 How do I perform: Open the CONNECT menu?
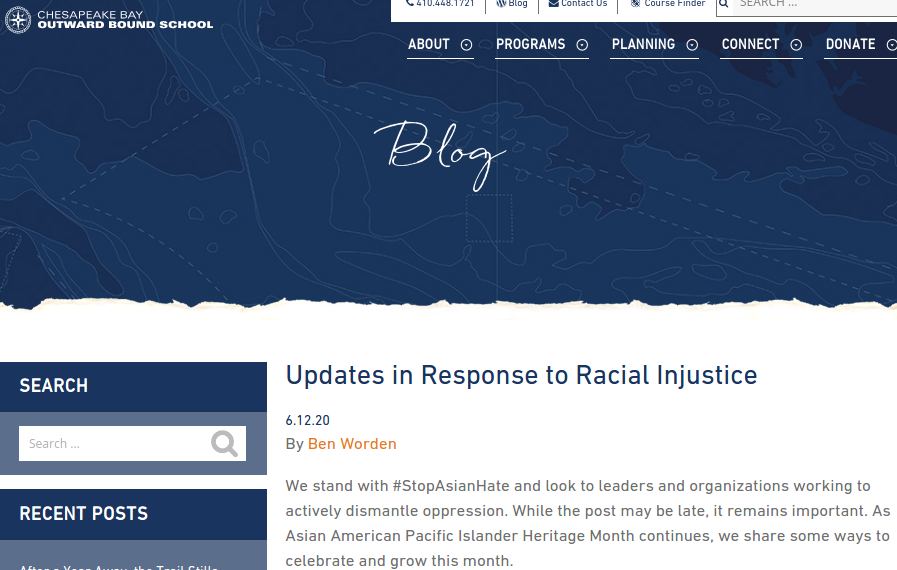point(750,44)
